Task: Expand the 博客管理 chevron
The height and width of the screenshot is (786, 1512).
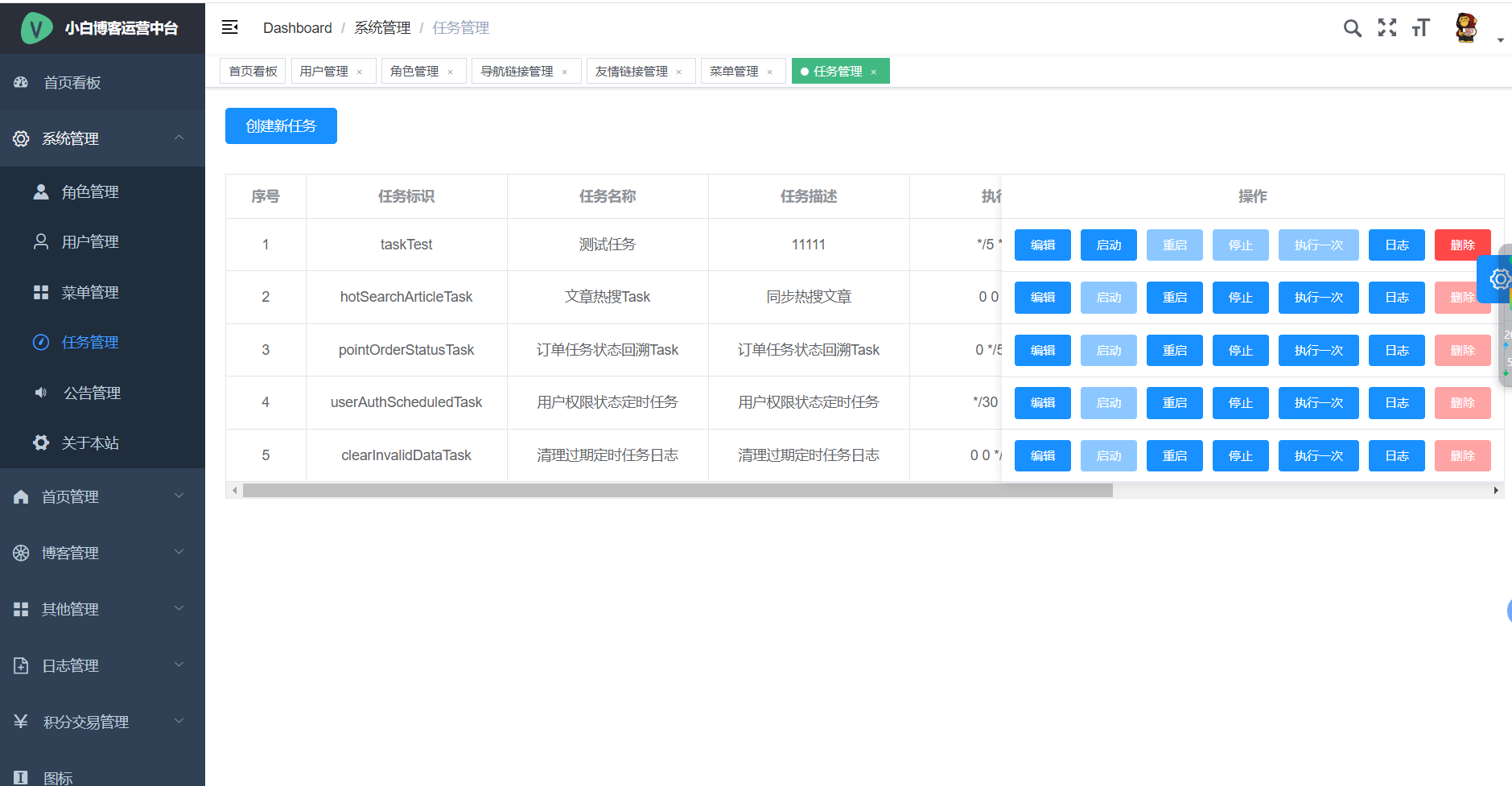Action: (x=179, y=552)
